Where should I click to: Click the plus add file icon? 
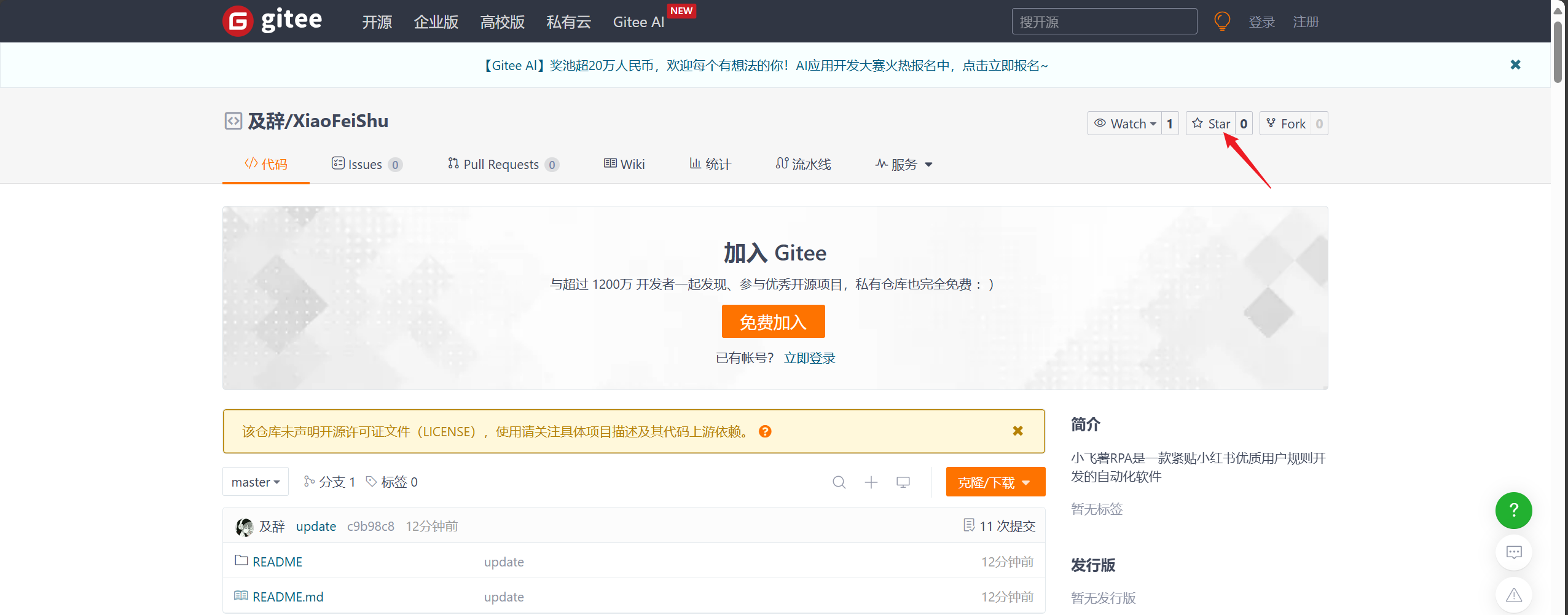point(871,482)
